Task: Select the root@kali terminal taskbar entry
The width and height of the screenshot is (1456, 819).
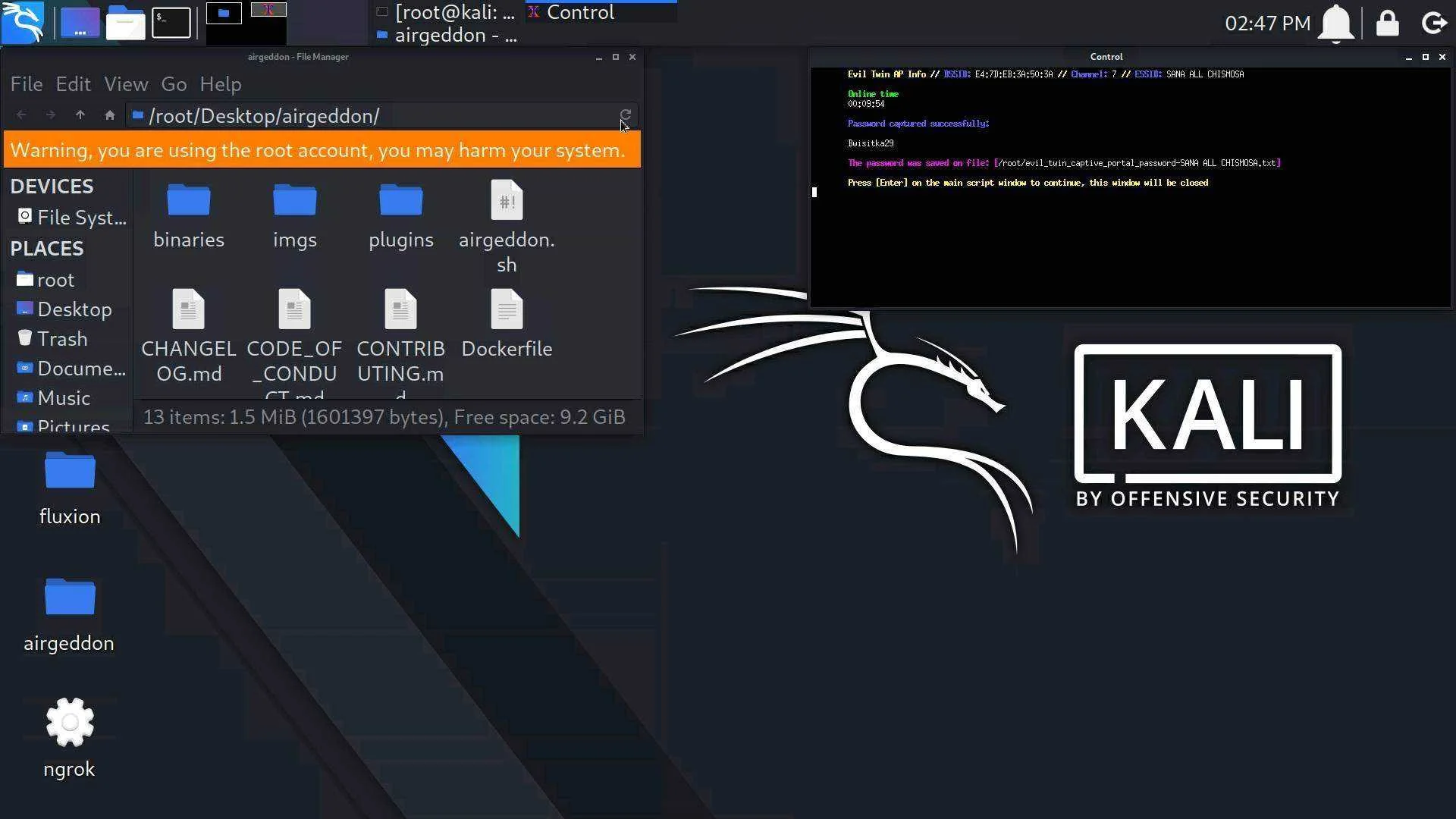Action: point(447,12)
